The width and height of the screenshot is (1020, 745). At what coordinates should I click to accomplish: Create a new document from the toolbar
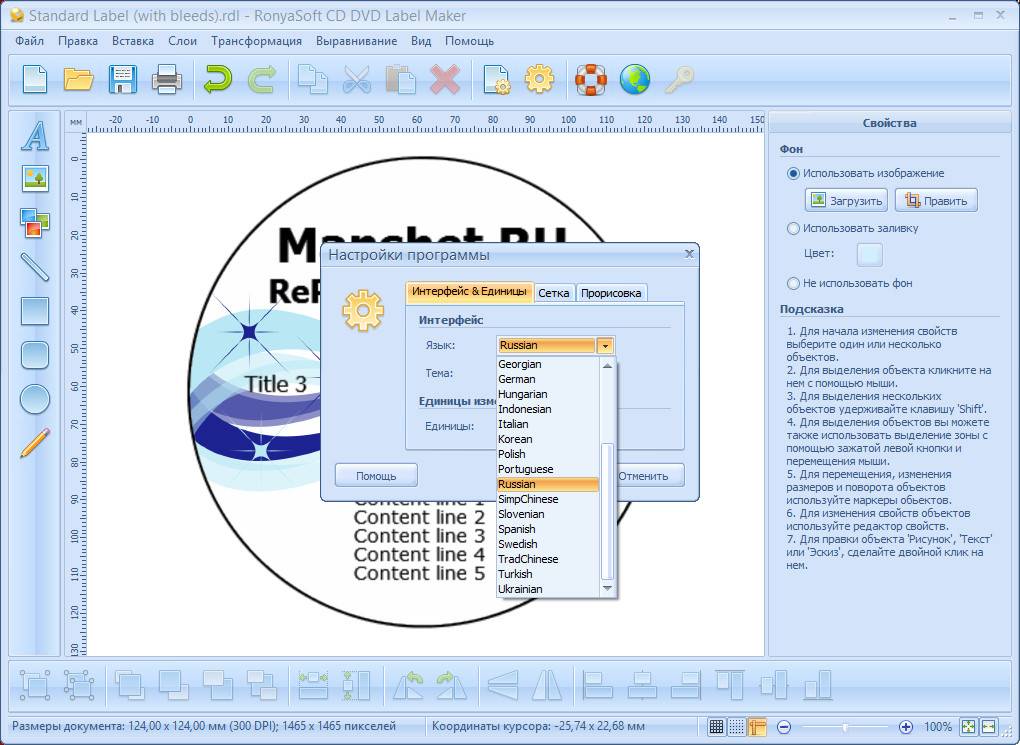pyautogui.click(x=35, y=79)
